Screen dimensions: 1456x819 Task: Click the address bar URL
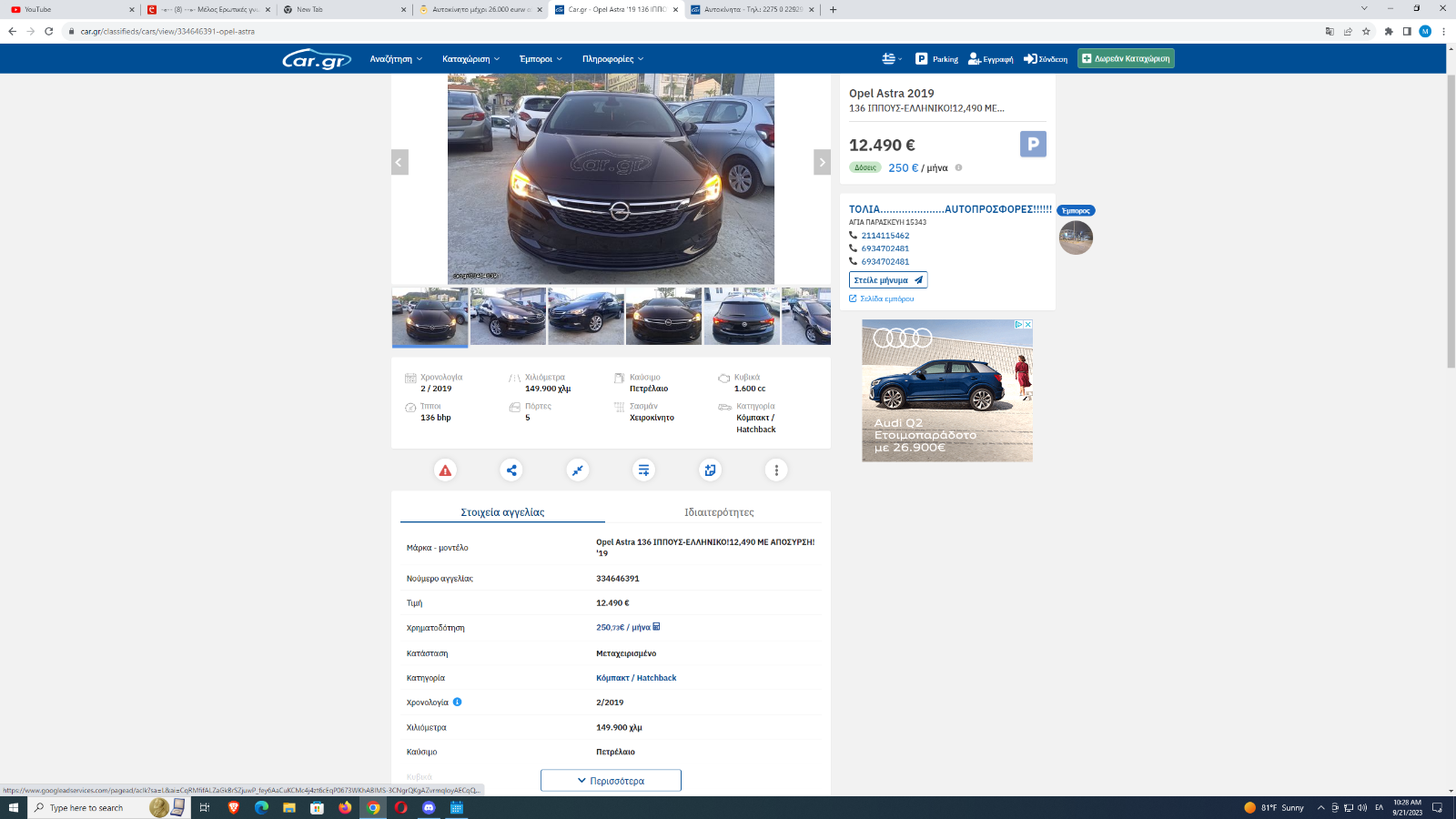tap(167, 31)
